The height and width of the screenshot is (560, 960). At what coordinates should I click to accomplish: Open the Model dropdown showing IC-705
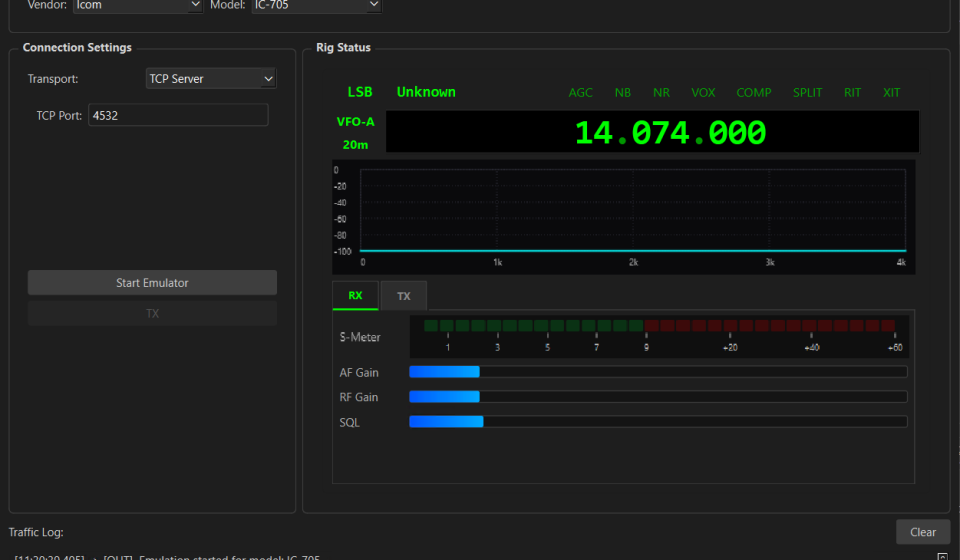[317, 5]
